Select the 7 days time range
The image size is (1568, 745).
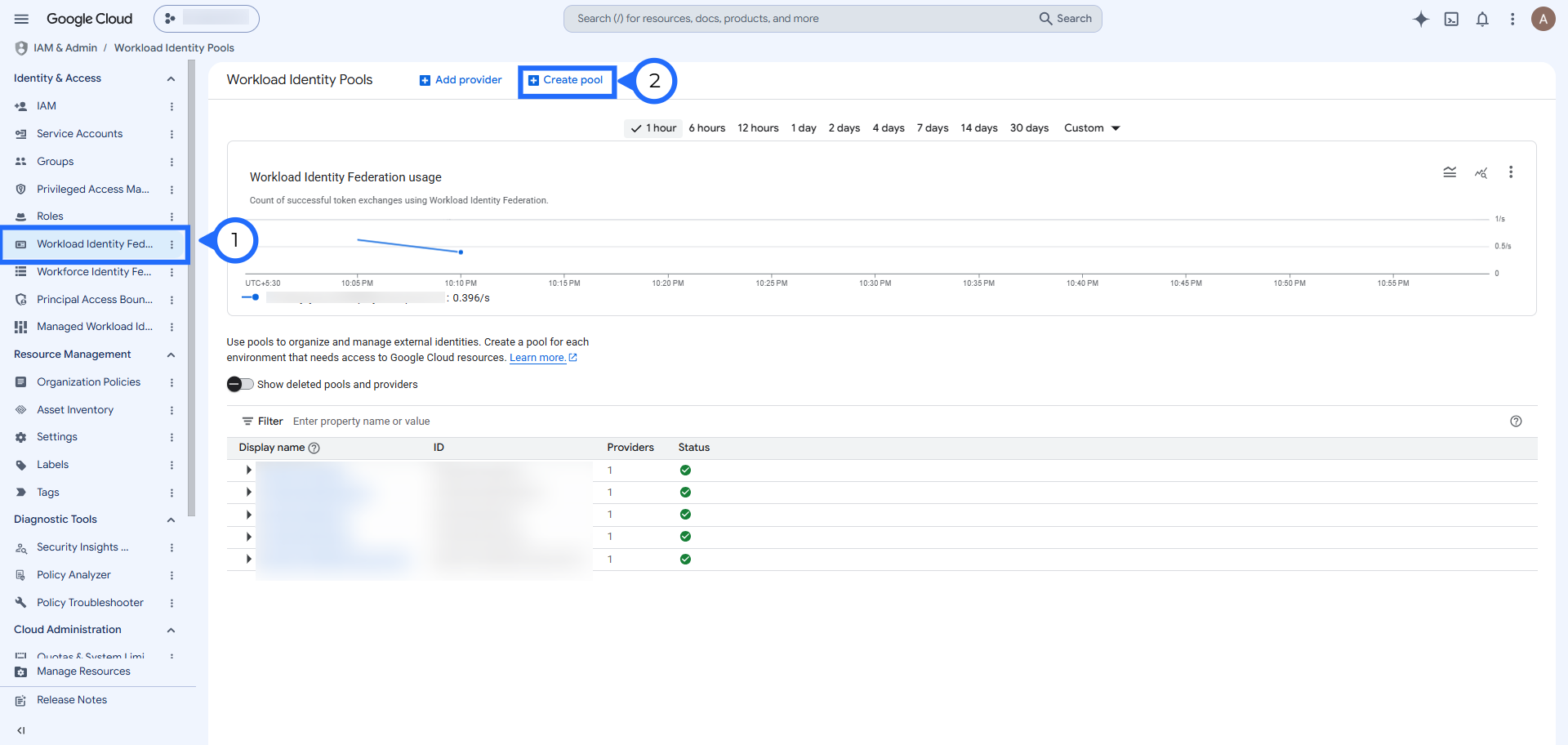pyautogui.click(x=933, y=128)
